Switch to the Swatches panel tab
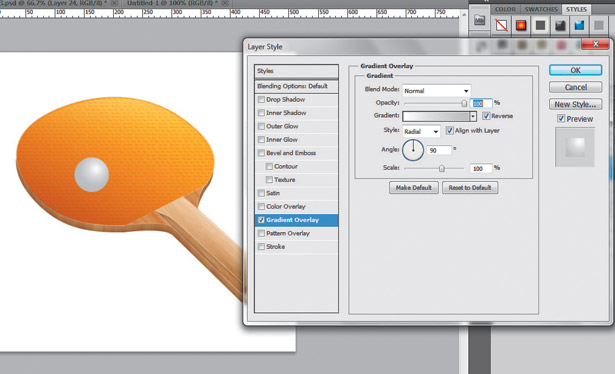The height and width of the screenshot is (374, 615). [x=541, y=9]
